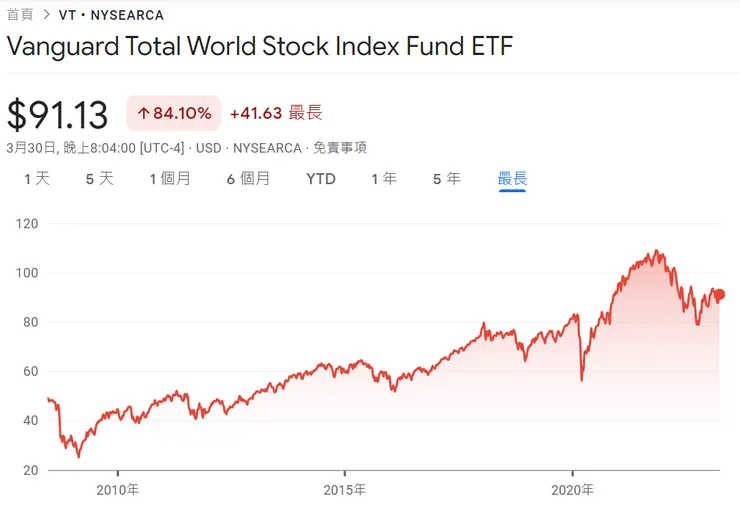Click the $91.13 price figure
The image size is (740, 513).
pos(57,114)
